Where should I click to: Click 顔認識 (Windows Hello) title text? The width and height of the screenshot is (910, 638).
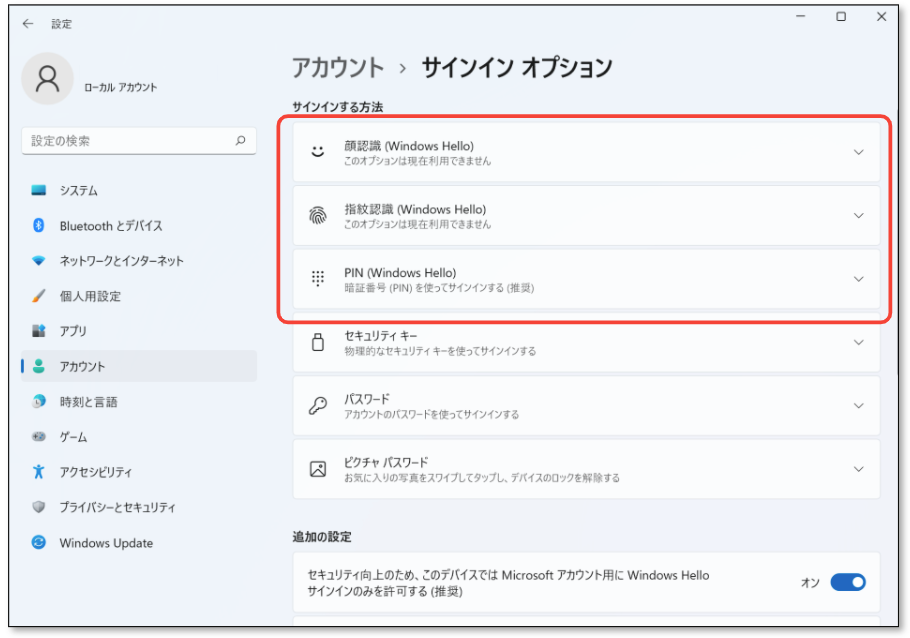tap(409, 146)
